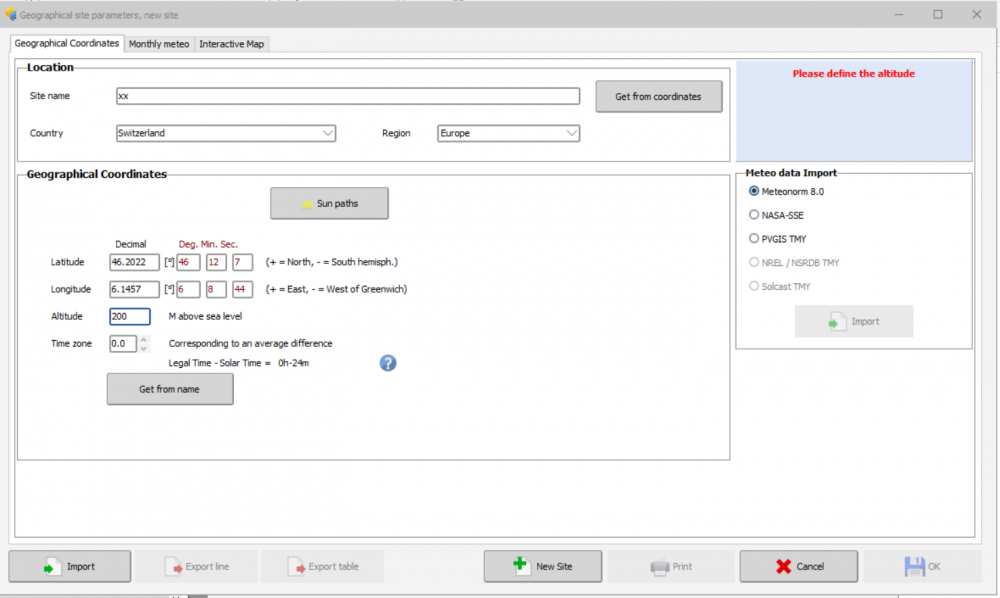Click the red X Cancel button
This screenshot has height=598, width=1000.
(798, 566)
